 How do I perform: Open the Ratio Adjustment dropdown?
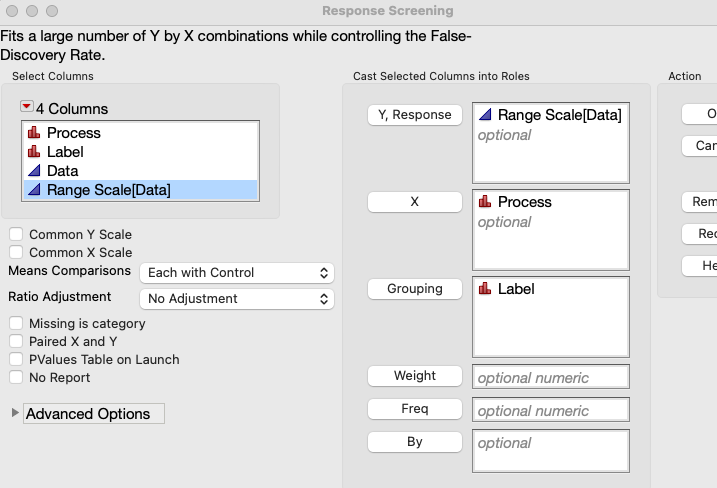[x=237, y=299]
